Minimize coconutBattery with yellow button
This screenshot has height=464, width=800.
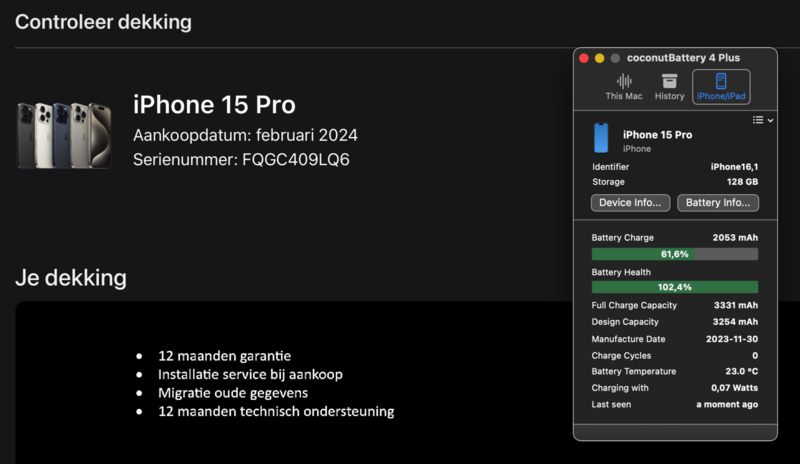pyautogui.click(x=599, y=58)
